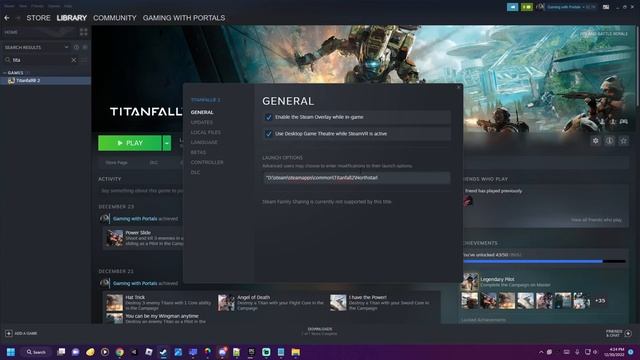Open Roblox icon on taskbar
640x360 pixels.
click(x=149, y=352)
